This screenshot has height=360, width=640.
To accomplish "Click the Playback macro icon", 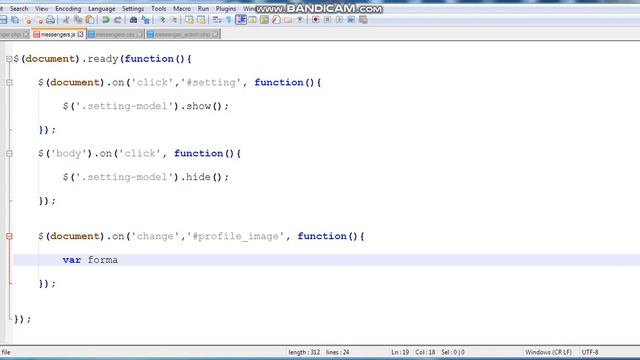I will pos(339,20).
